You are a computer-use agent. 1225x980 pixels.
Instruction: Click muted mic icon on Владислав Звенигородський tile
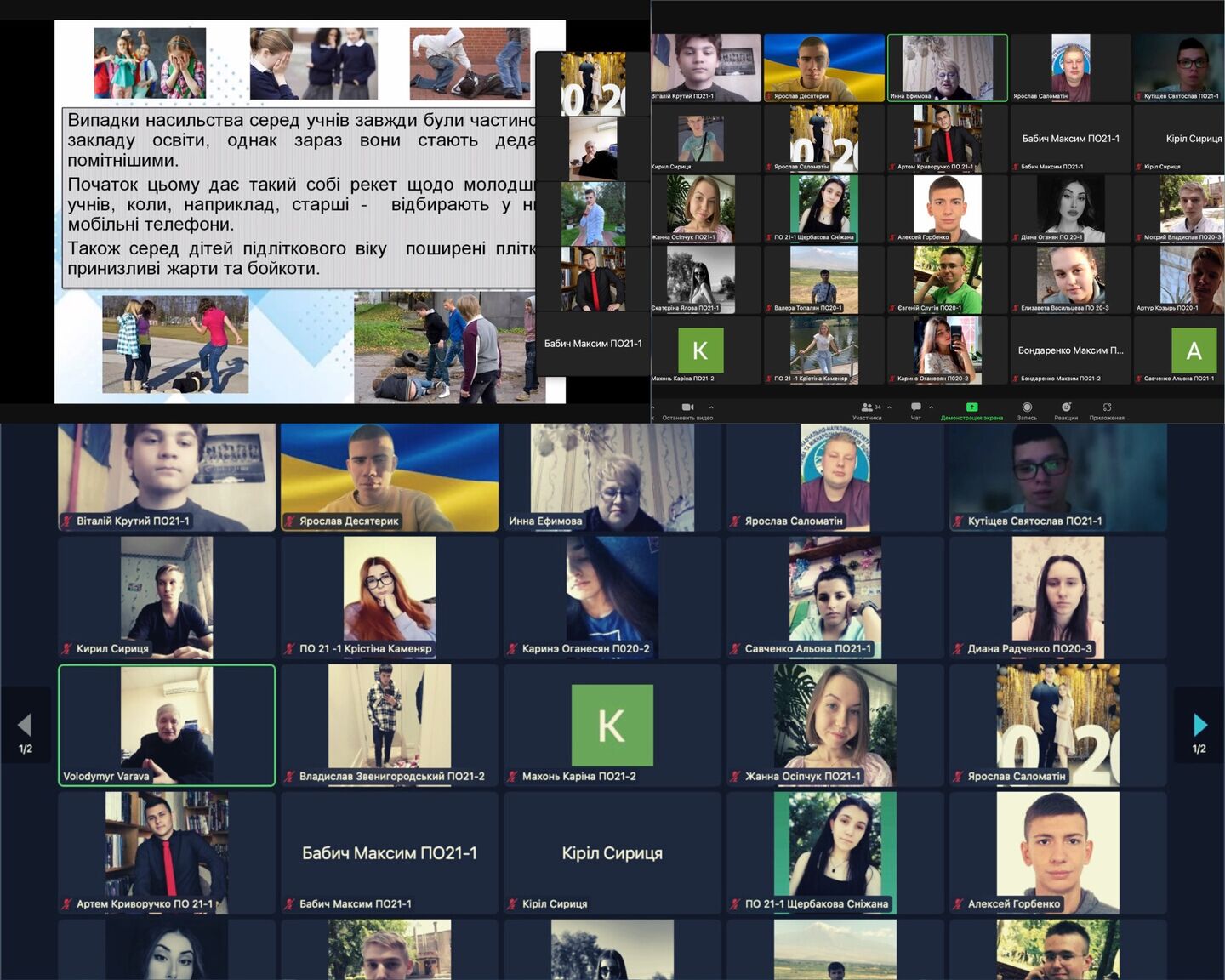pyautogui.click(x=290, y=777)
